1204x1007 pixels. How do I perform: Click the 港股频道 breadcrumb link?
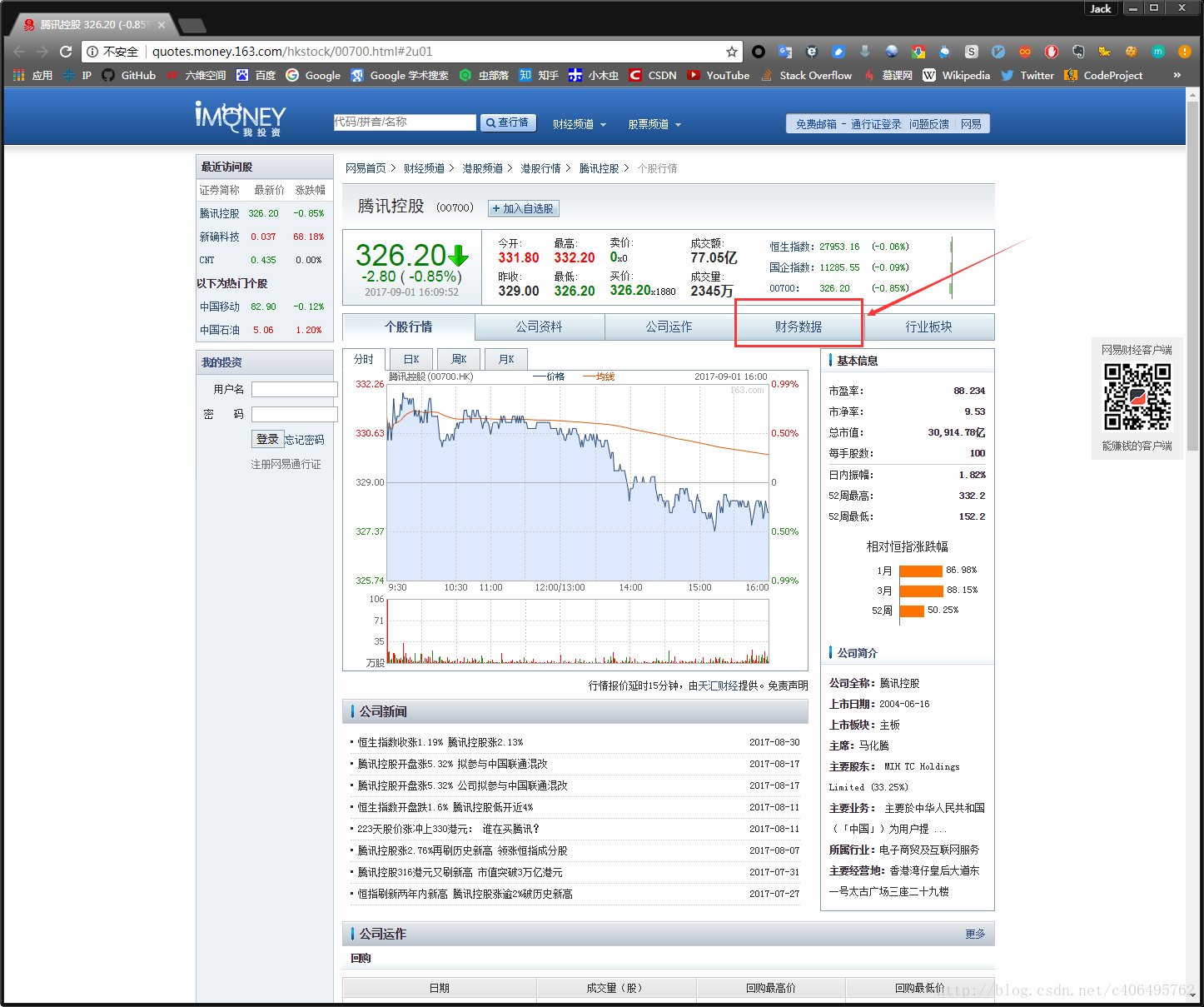point(482,168)
